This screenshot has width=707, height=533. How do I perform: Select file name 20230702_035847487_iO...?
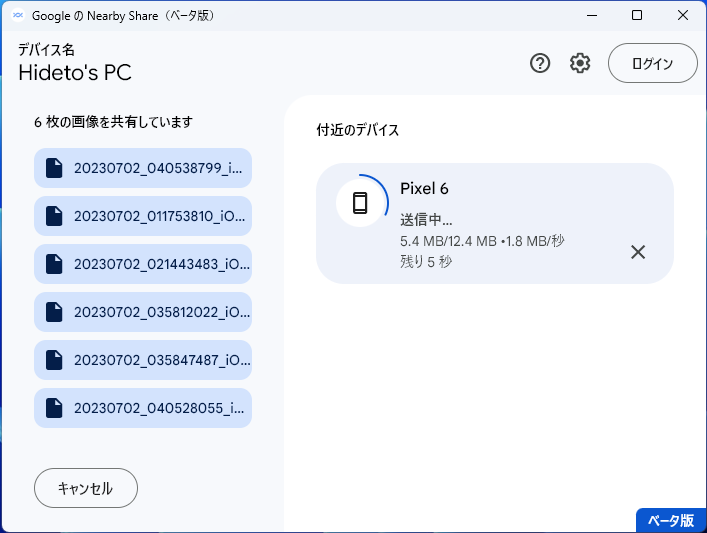pyautogui.click(x=162, y=360)
